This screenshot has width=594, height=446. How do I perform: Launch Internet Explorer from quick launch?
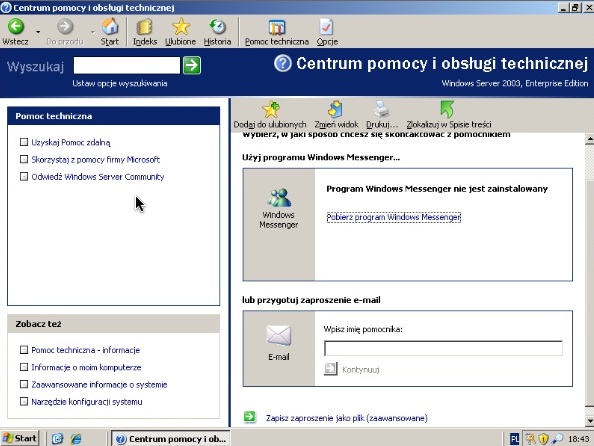click(x=76, y=438)
